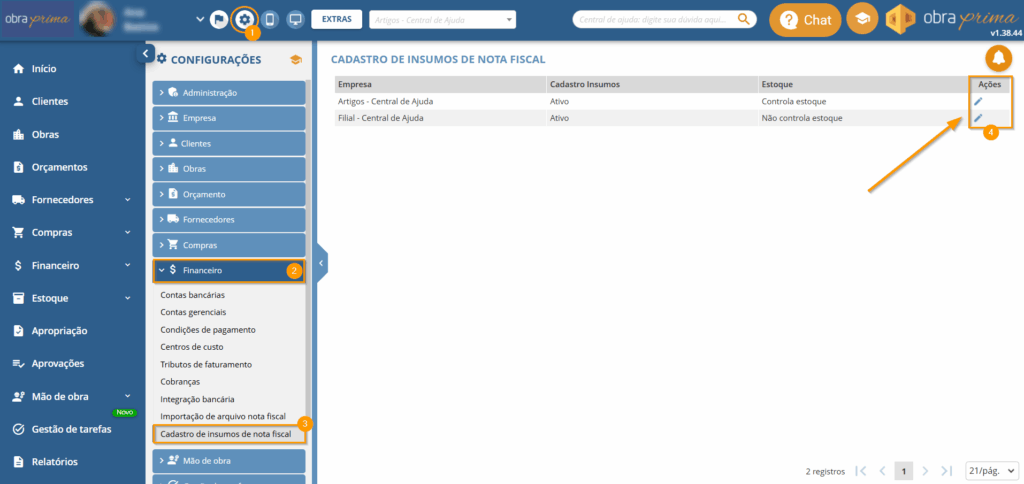
Task: Edit the Artigos - Central de Ajuda row
Action: (978, 101)
